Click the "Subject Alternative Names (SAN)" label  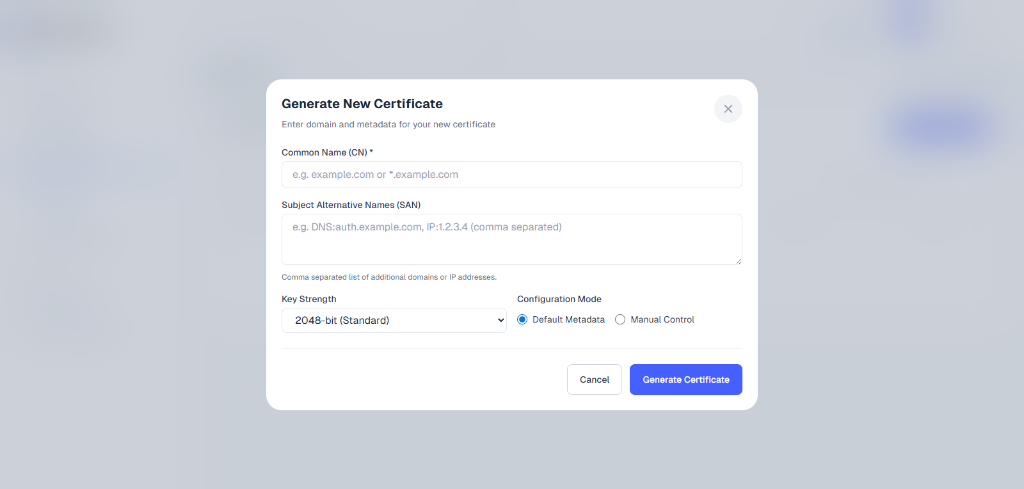351,205
